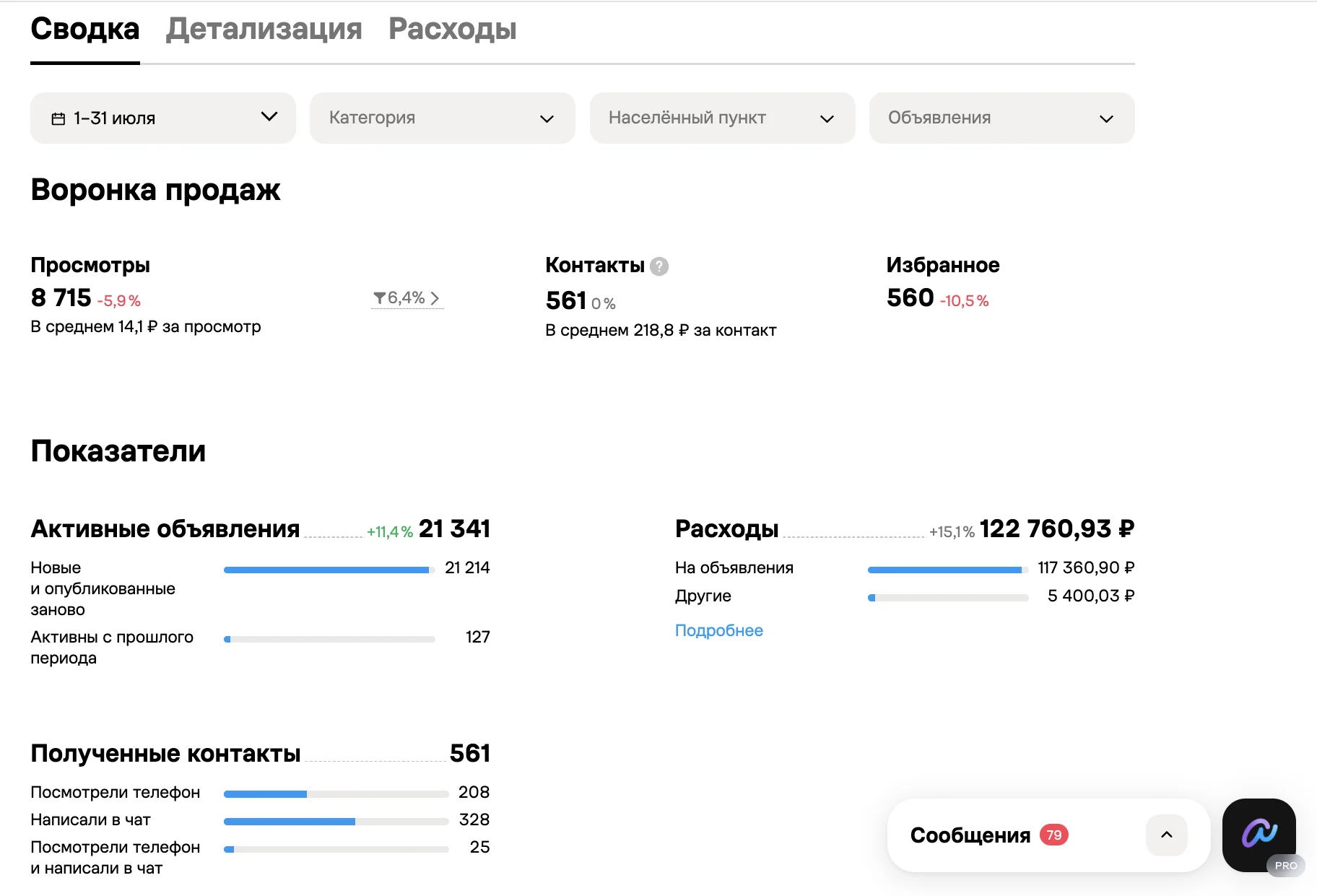Viewport: 1317px width, 896px height.
Task: Expand the Категория dropdown
Action: click(443, 118)
